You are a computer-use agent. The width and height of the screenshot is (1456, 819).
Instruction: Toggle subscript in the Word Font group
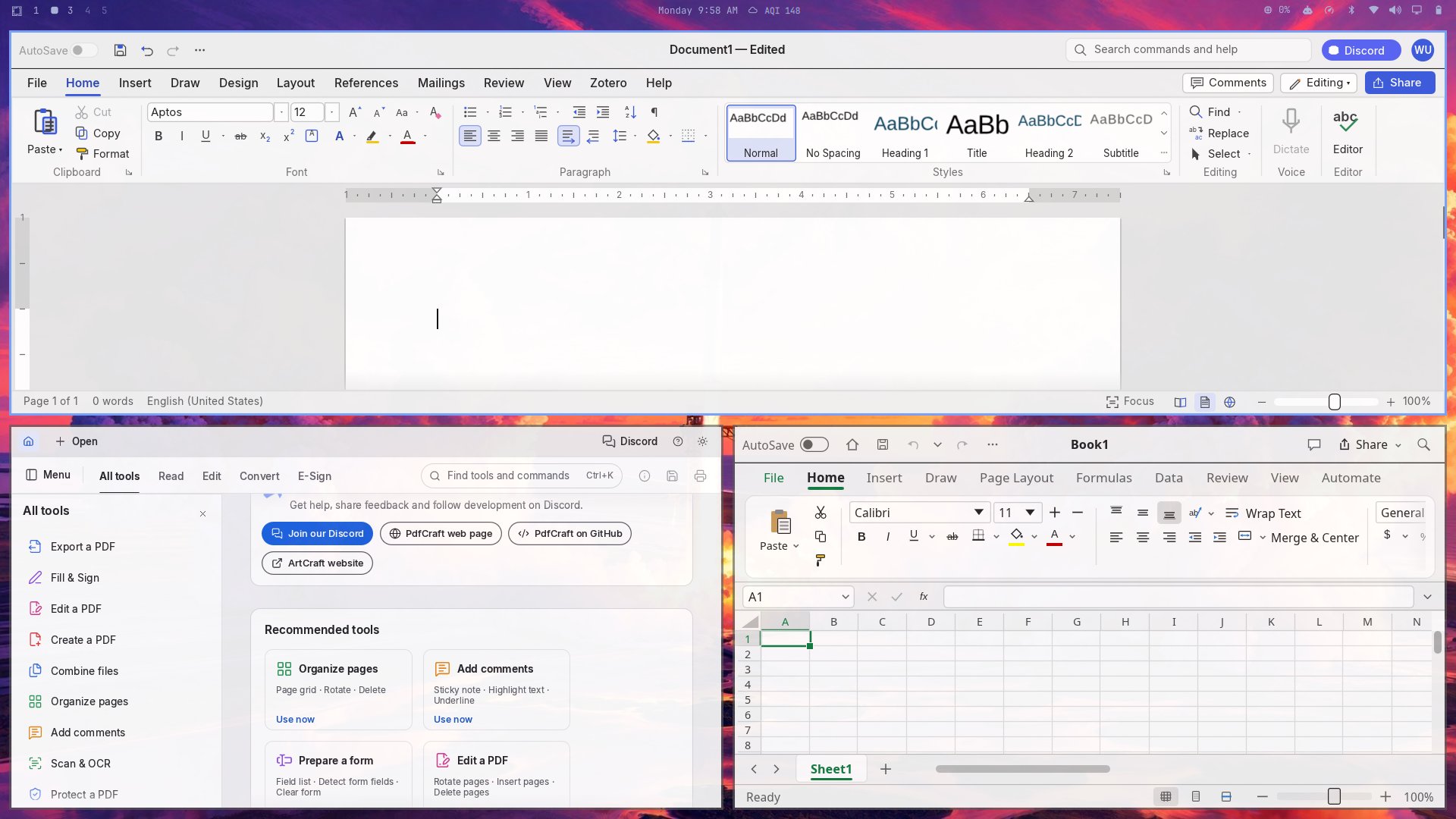tap(265, 136)
